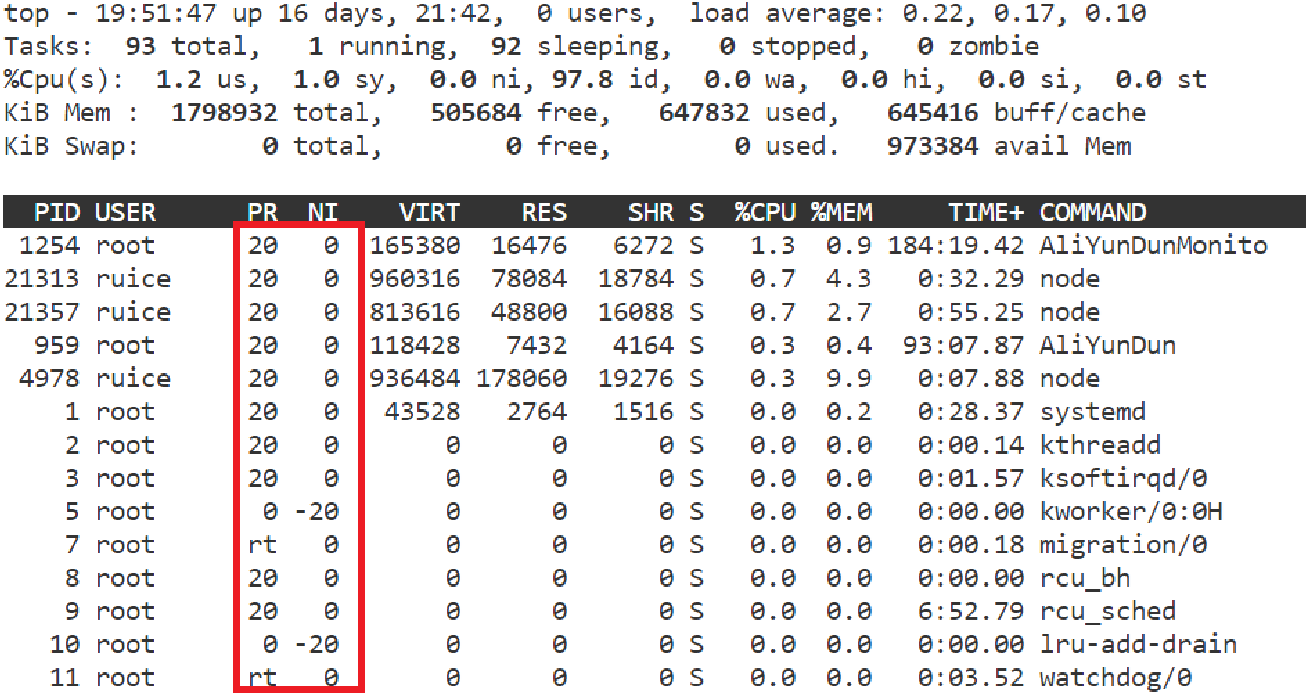Click the 645416 buff/cache value
The width and height of the screenshot is (1306, 695).
coord(932,113)
